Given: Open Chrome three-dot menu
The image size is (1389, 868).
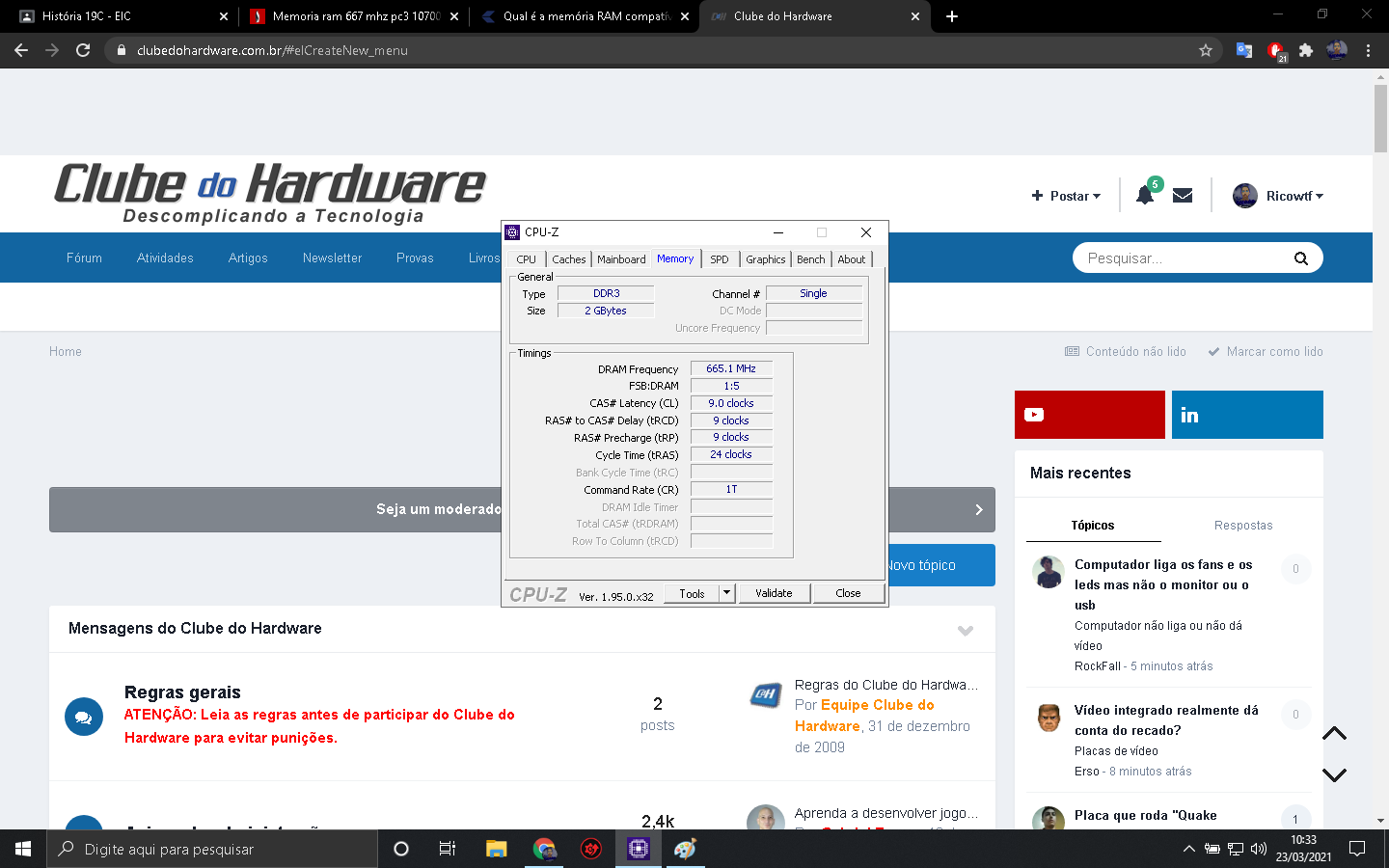Looking at the screenshot, I should click(x=1368, y=50).
